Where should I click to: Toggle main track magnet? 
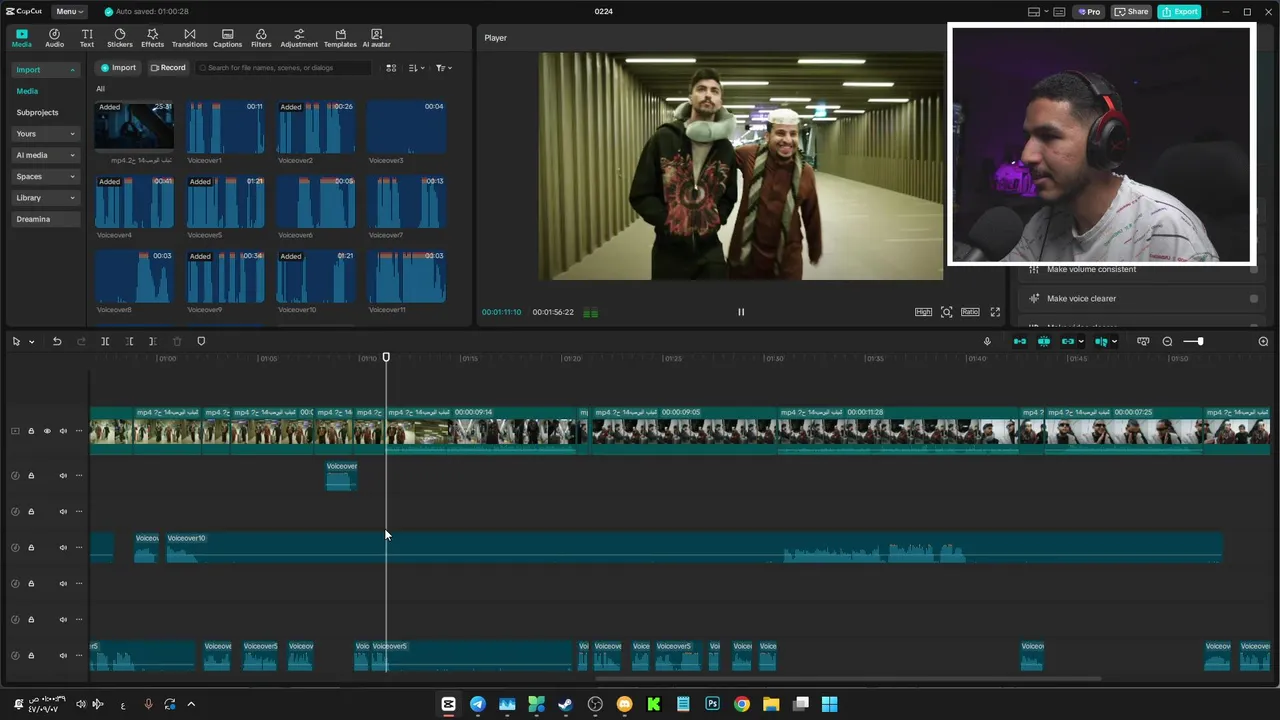click(x=1020, y=342)
